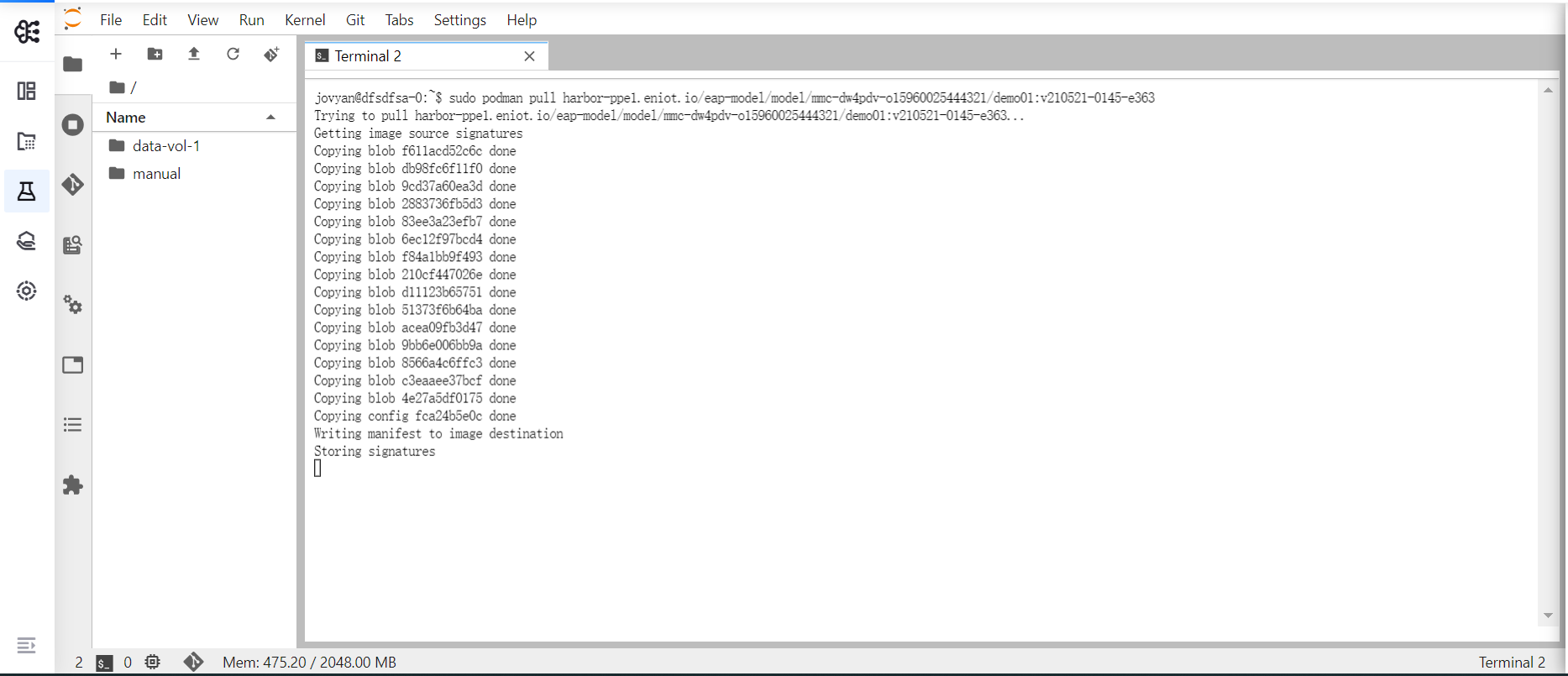
Task: Click the kernel chip icon in status bar
Action: 152,662
